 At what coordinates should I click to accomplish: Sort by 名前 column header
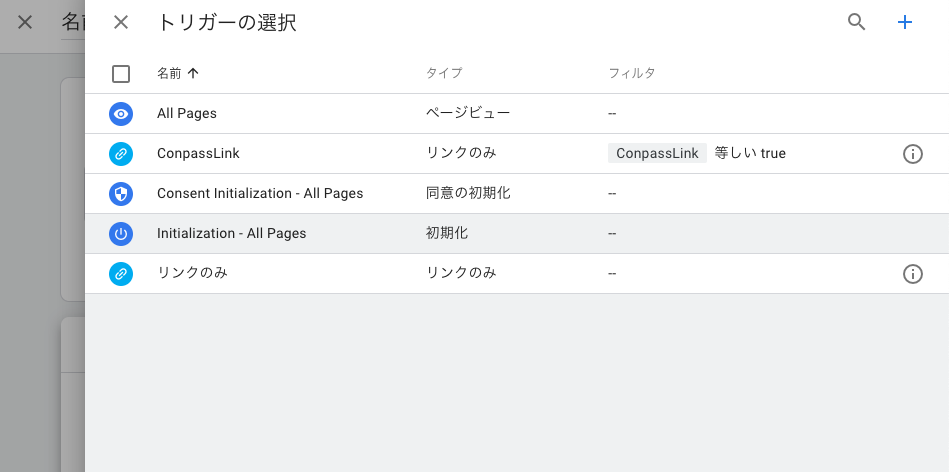click(x=169, y=74)
